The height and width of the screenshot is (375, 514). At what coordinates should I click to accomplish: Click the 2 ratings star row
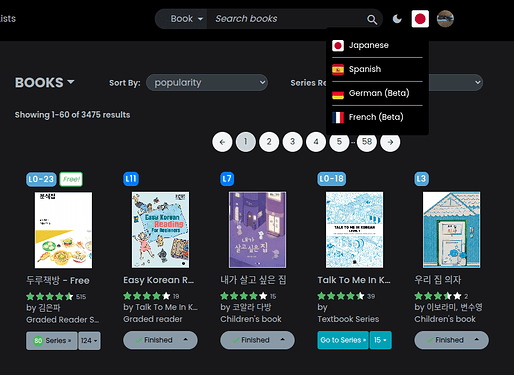pyautogui.click(x=441, y=296)
